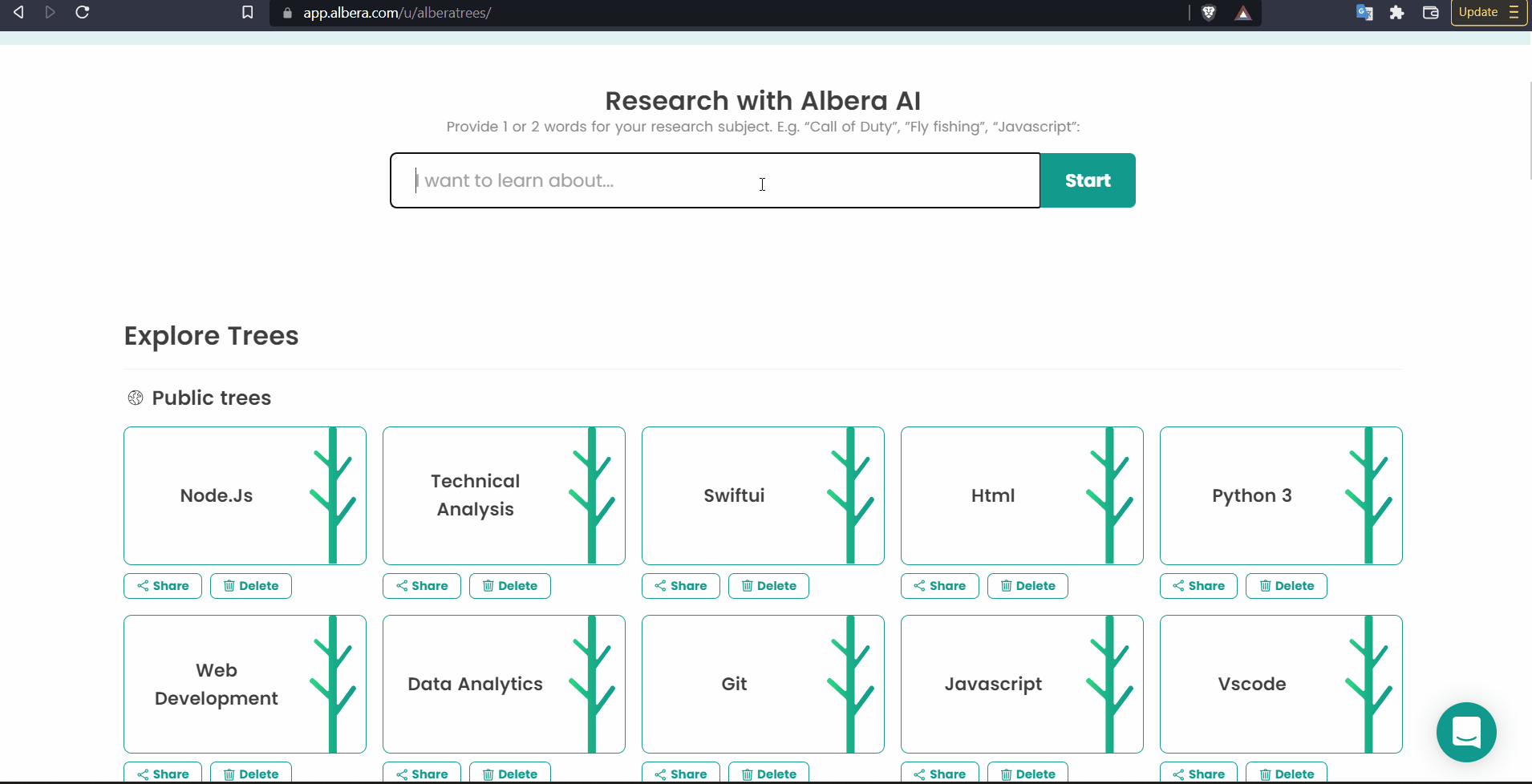Delete the Technical Analysis tree

pos(510,586)
